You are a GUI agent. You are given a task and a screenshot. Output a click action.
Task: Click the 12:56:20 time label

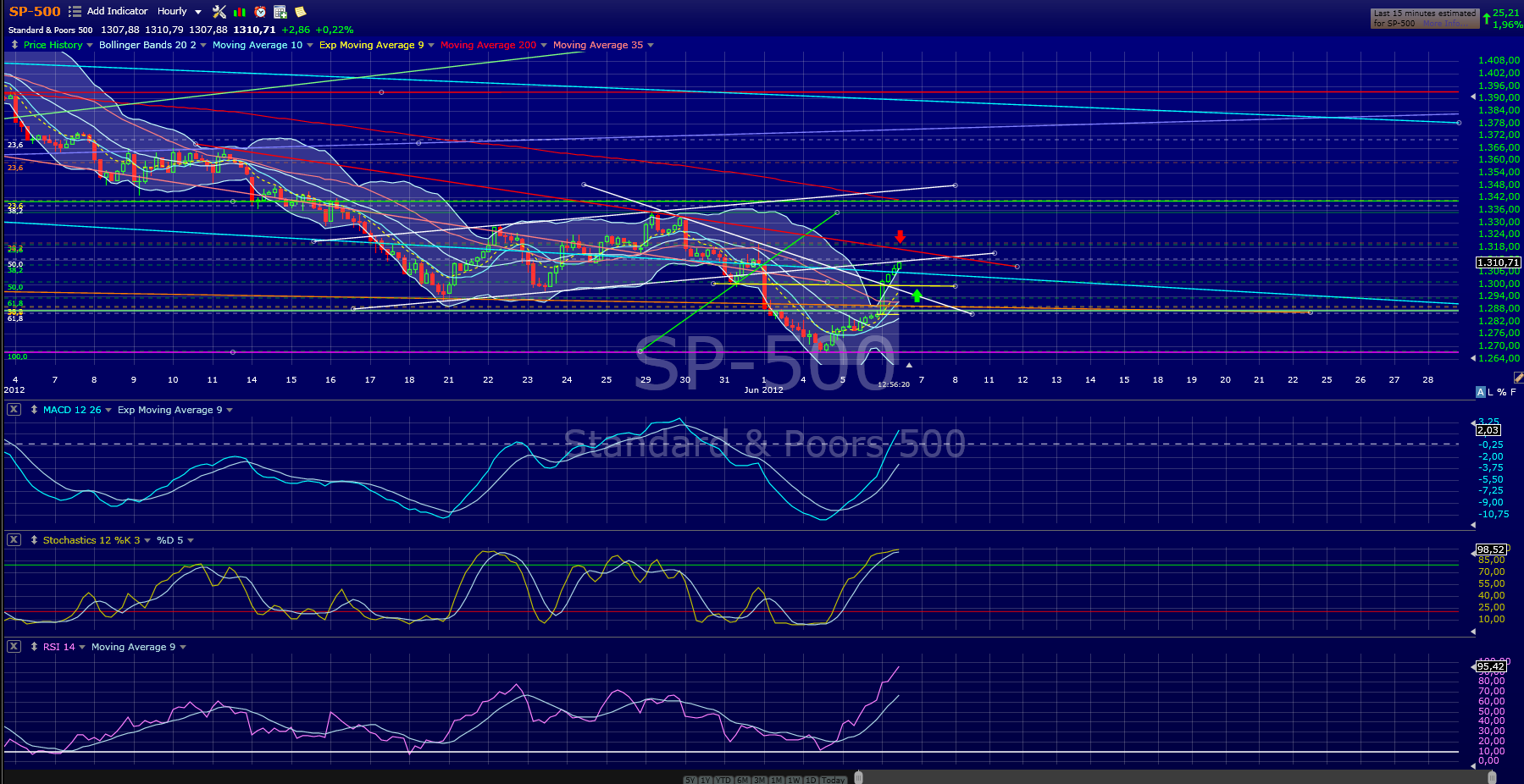click(894, 384)
